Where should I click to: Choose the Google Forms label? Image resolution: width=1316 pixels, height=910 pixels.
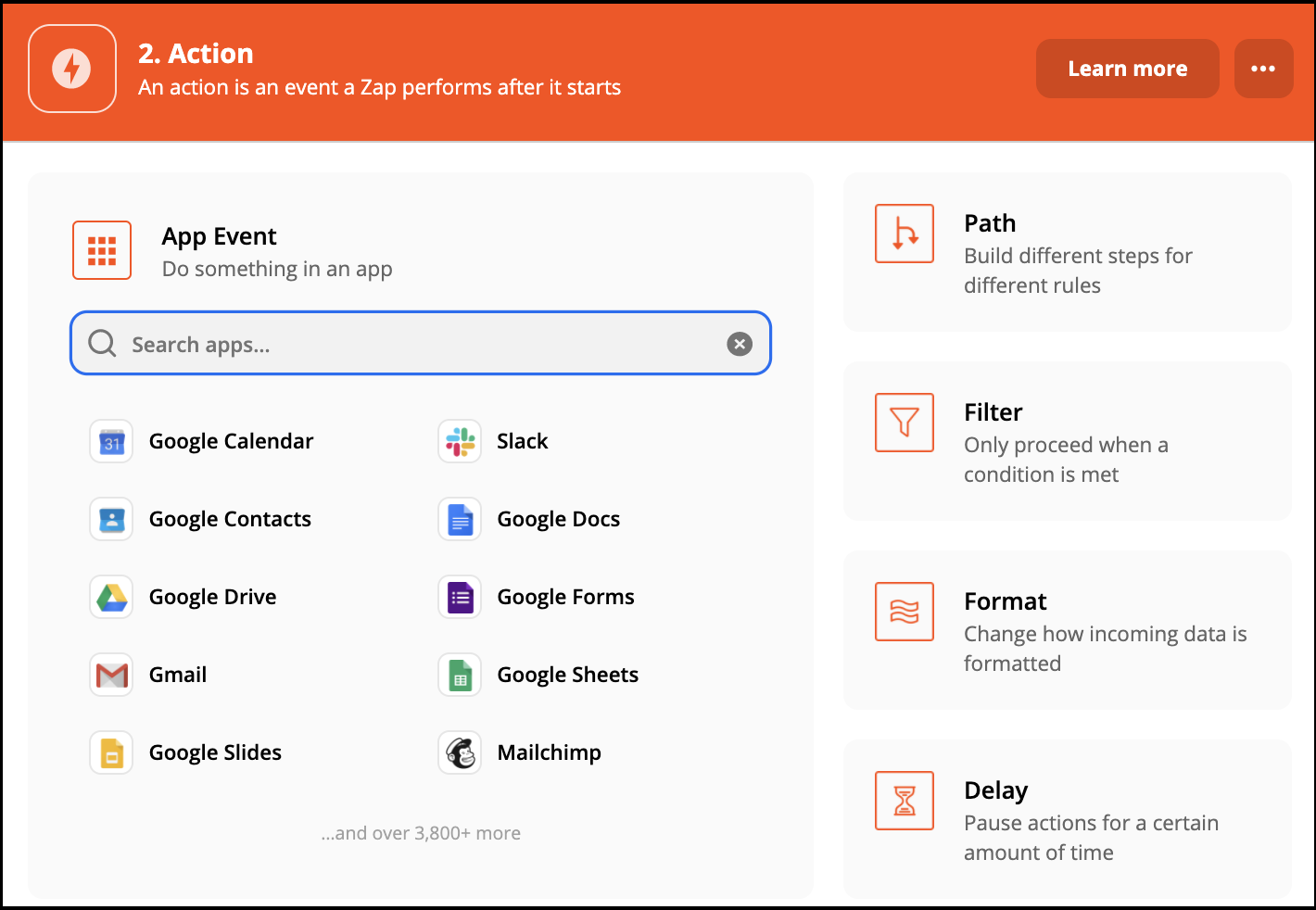point(566,597)
